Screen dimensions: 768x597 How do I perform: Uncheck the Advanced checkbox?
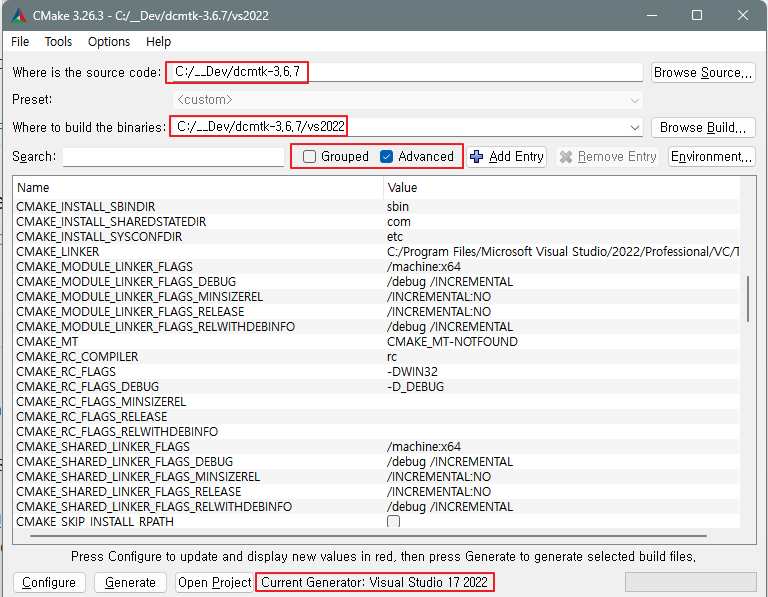pyautogui.click(x=386, y=157)
